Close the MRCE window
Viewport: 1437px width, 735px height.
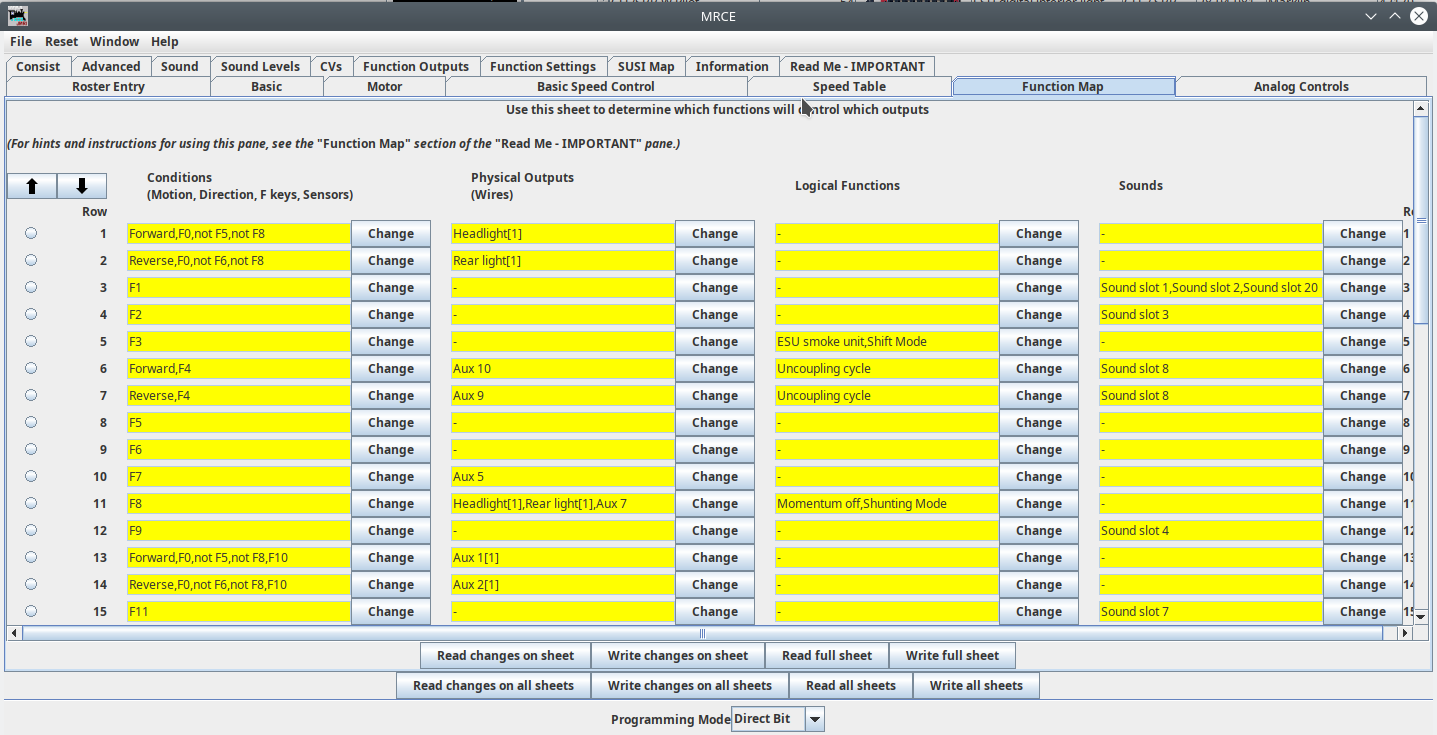(1419, 16)
